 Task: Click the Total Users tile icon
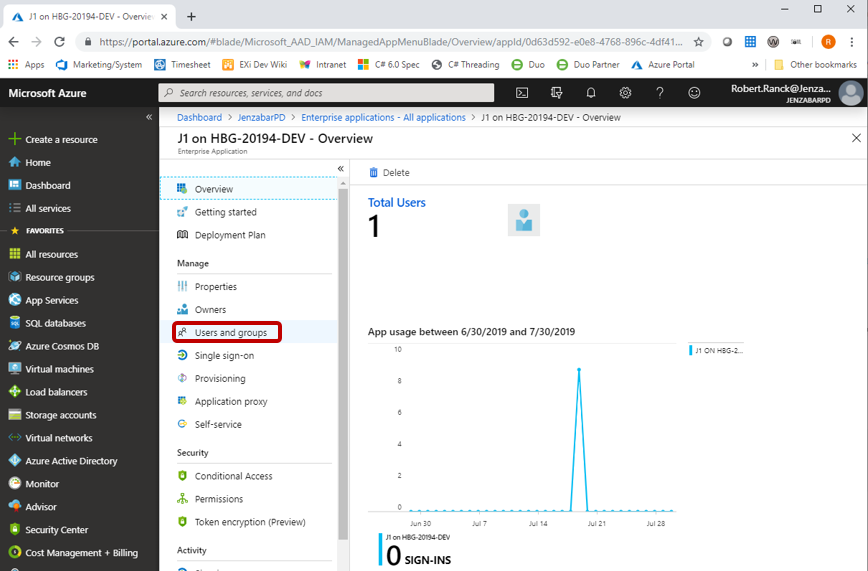click(523, 220)
